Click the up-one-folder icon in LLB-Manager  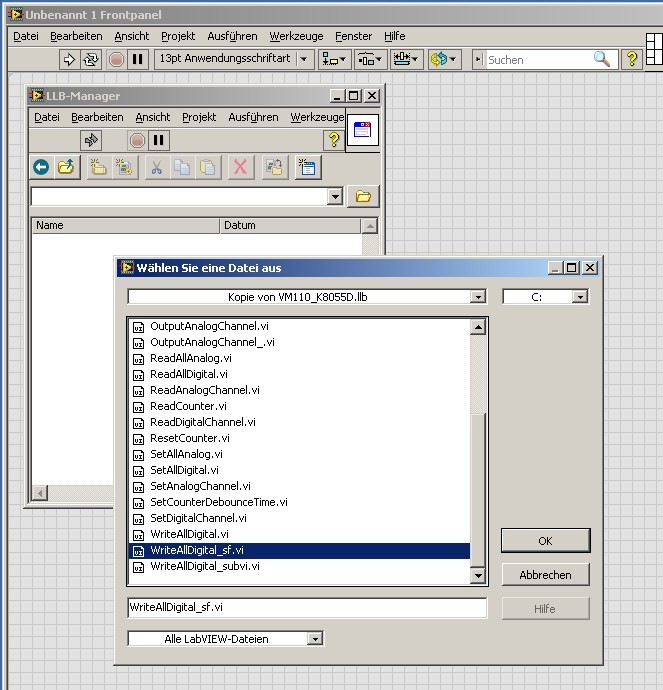click(66, 167)
